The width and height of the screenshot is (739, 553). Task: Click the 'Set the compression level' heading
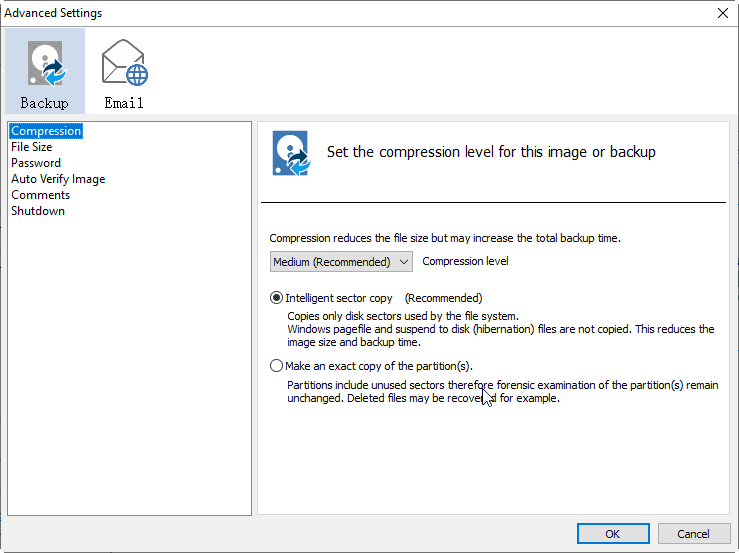pyautogui.click(x=491, y=153)
